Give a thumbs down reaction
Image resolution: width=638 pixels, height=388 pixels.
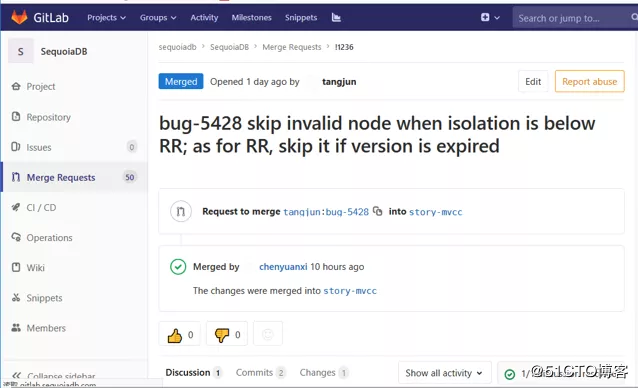(227, 335)
